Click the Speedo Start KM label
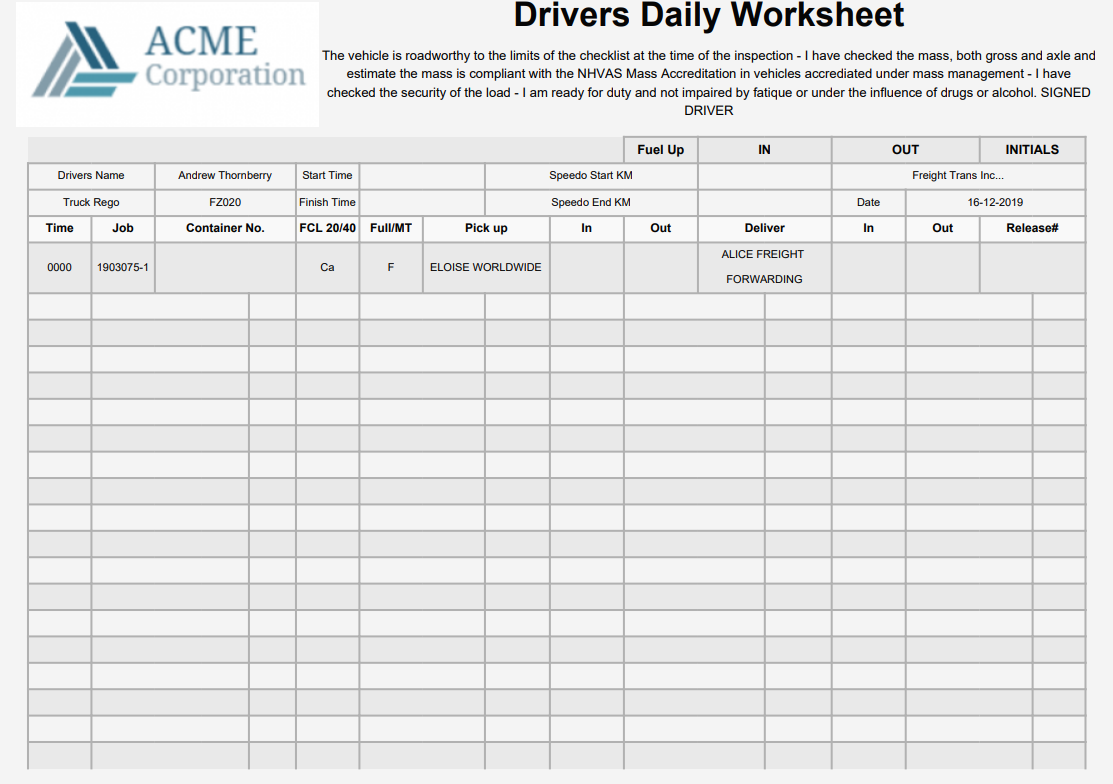 [591, 175]
